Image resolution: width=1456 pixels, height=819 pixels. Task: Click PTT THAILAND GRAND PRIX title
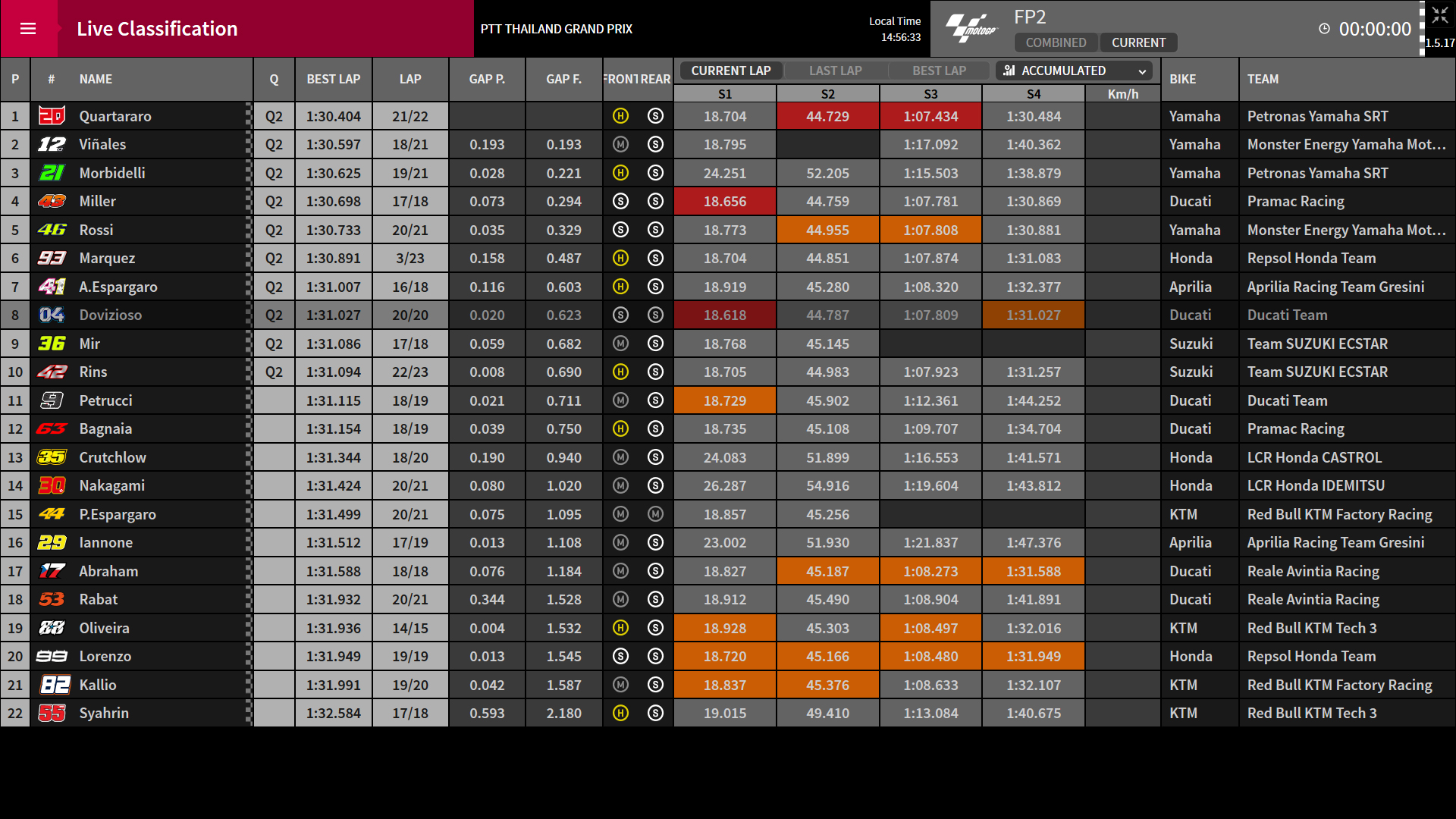(557, 29)
